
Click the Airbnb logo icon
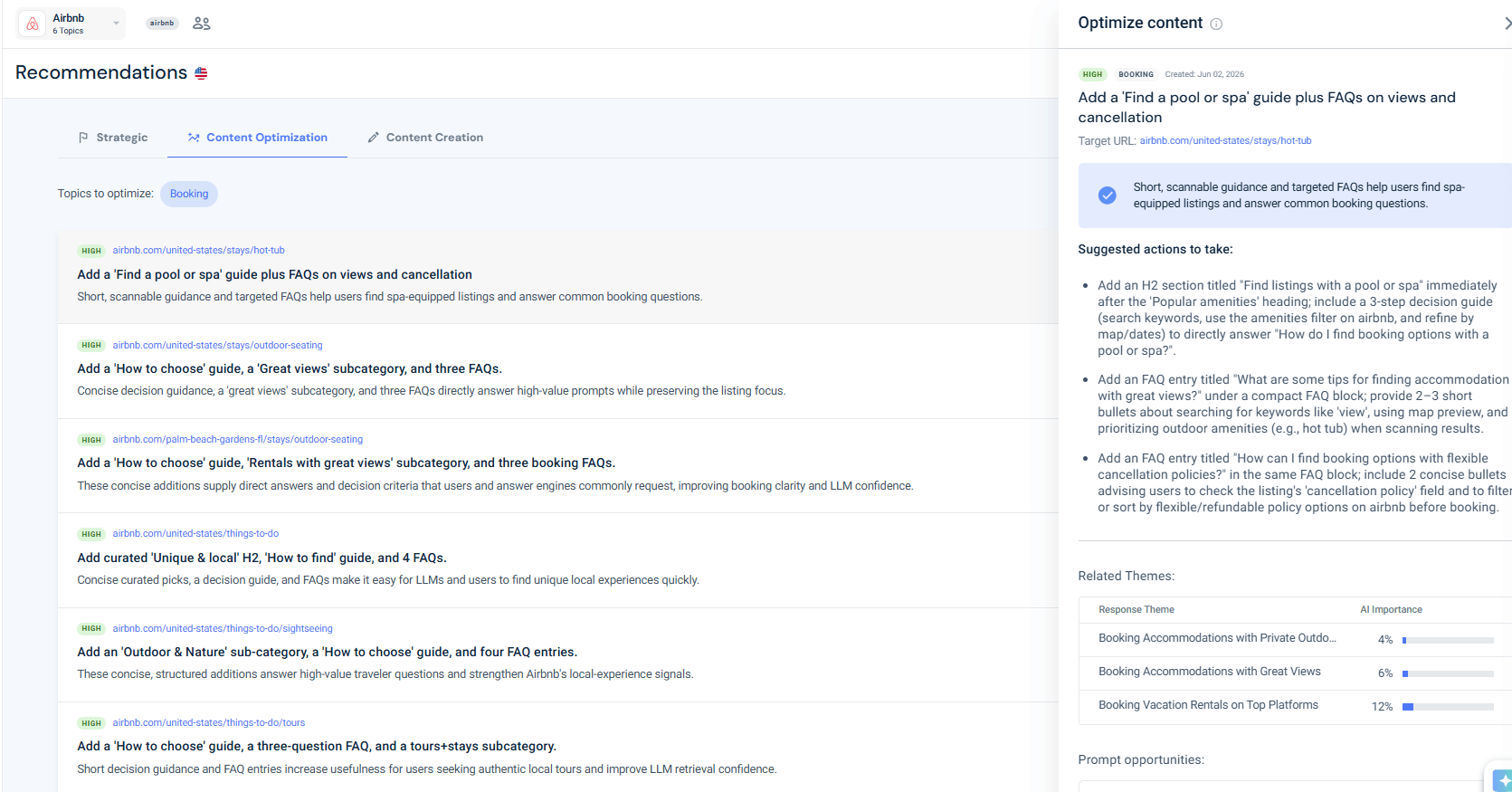[x=32, y=24]
